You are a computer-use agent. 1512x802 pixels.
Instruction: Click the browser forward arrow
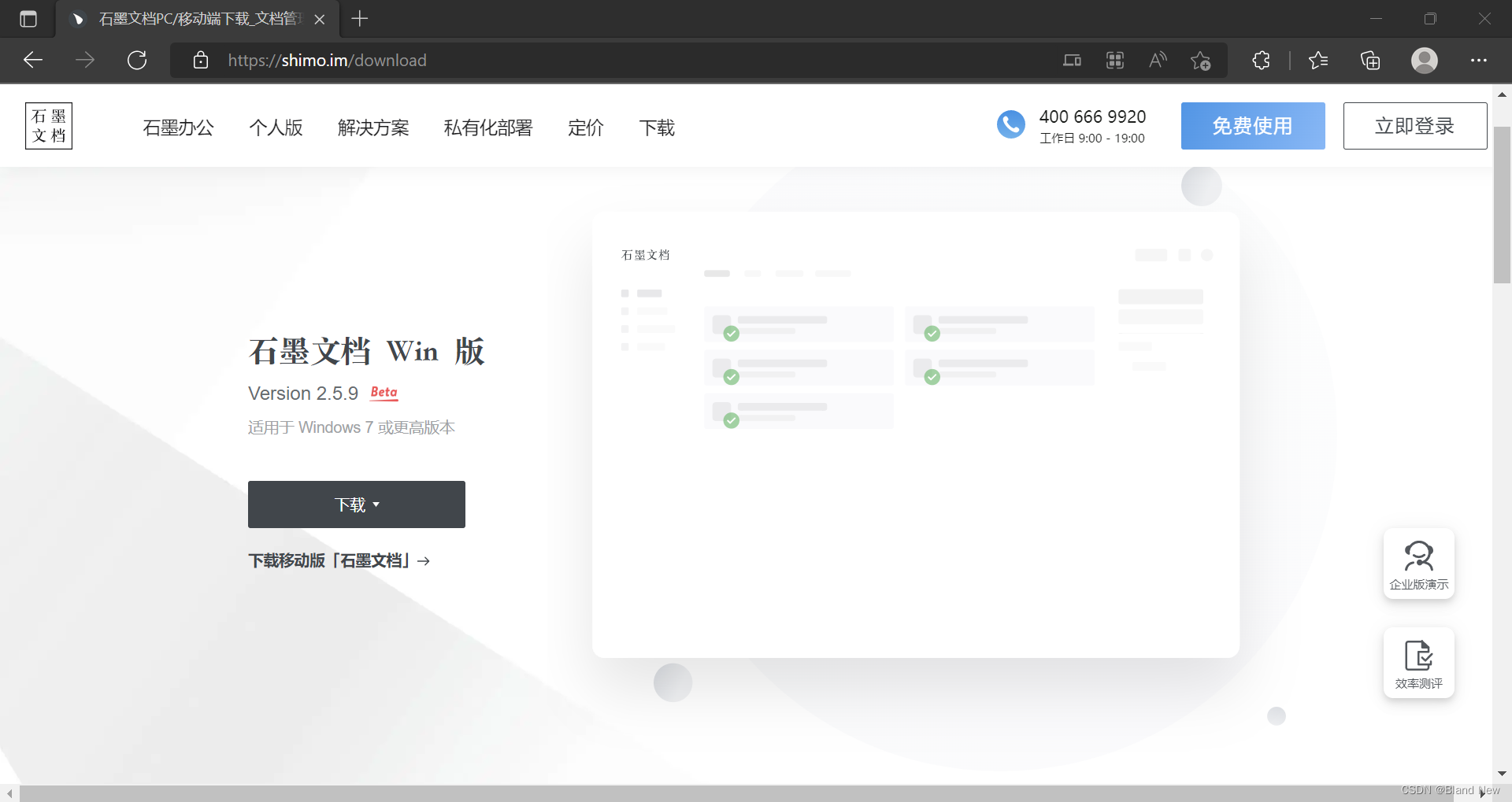tap(85, 61)
